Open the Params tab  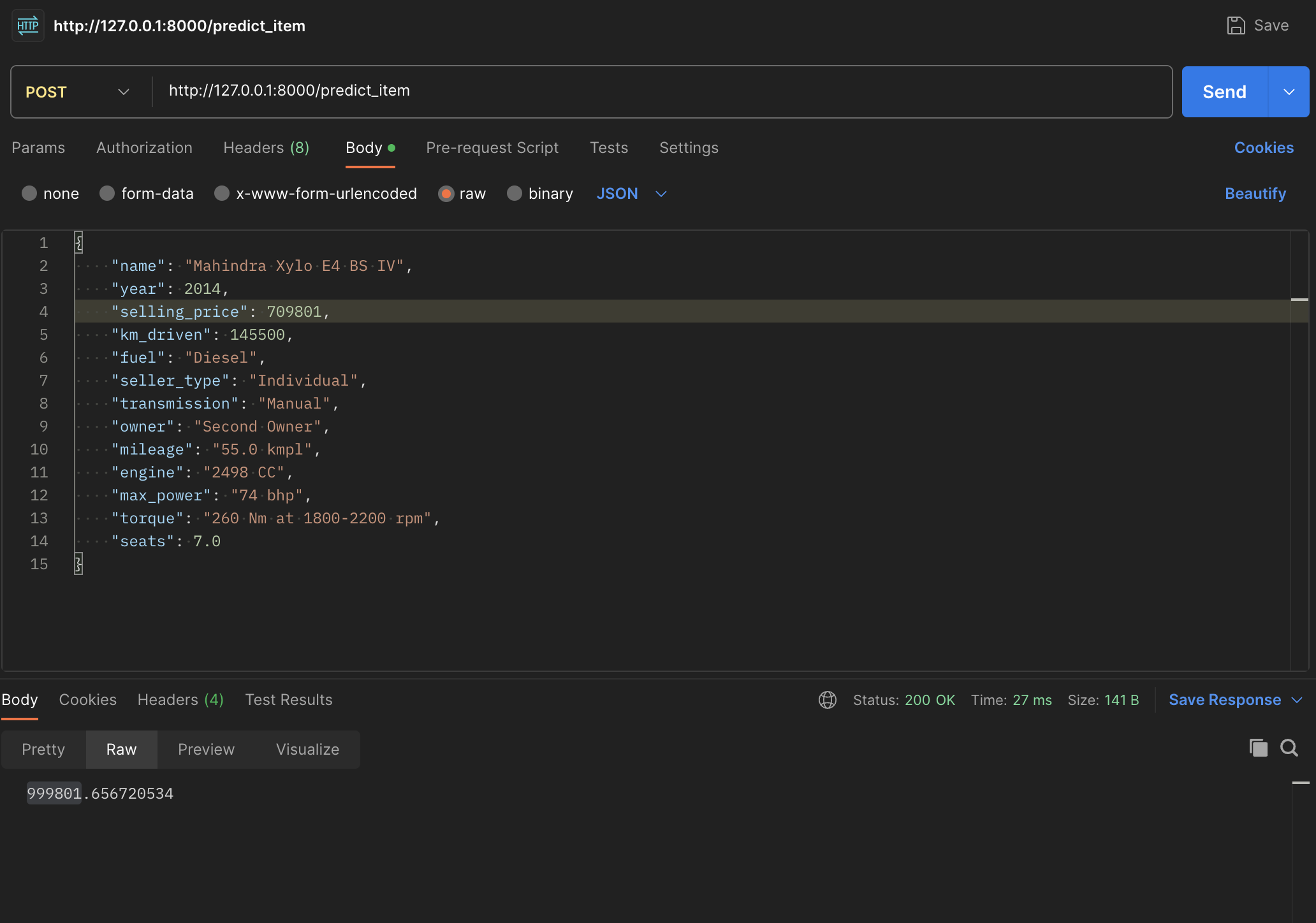38,148
